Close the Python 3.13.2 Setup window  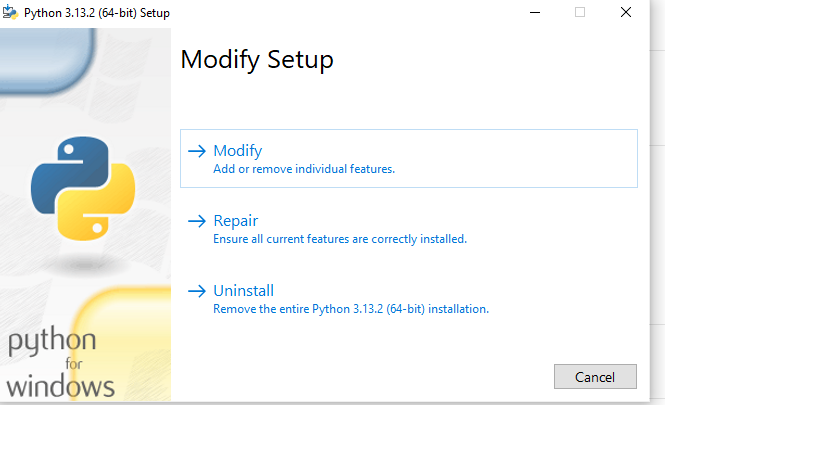point(626,12)
